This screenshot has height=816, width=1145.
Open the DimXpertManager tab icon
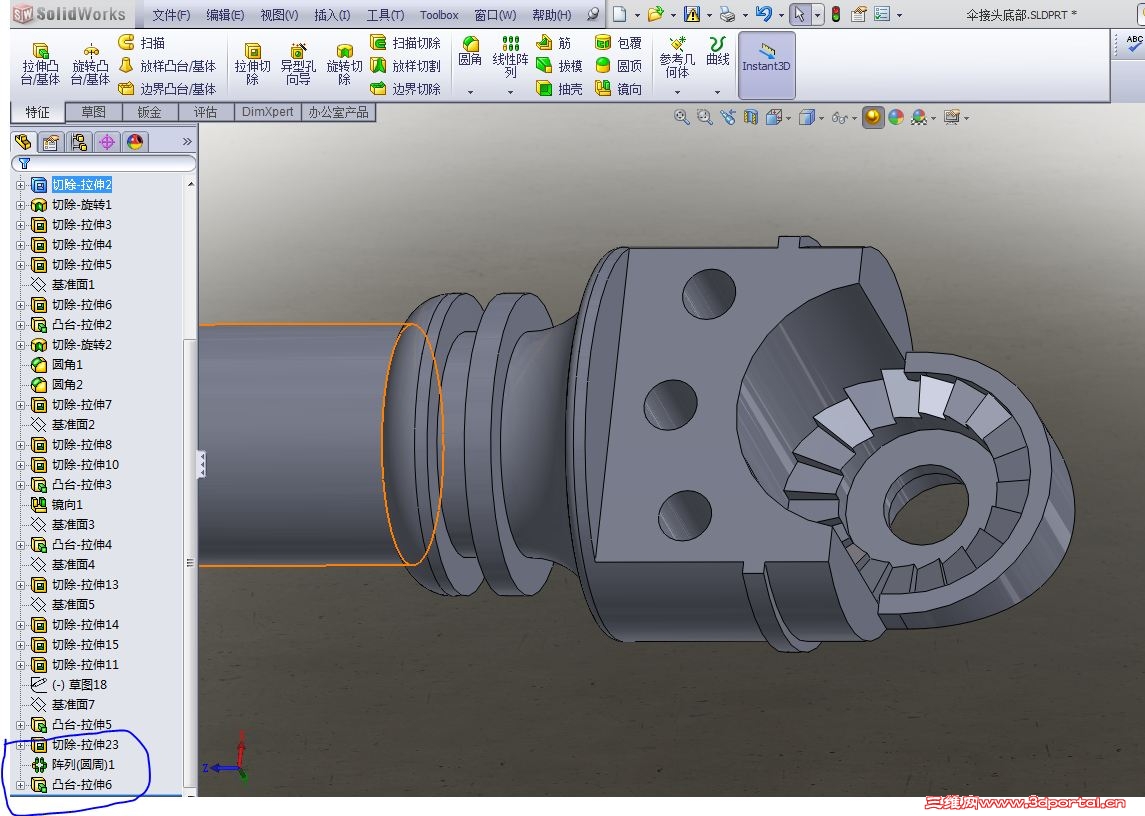[107, 142]
